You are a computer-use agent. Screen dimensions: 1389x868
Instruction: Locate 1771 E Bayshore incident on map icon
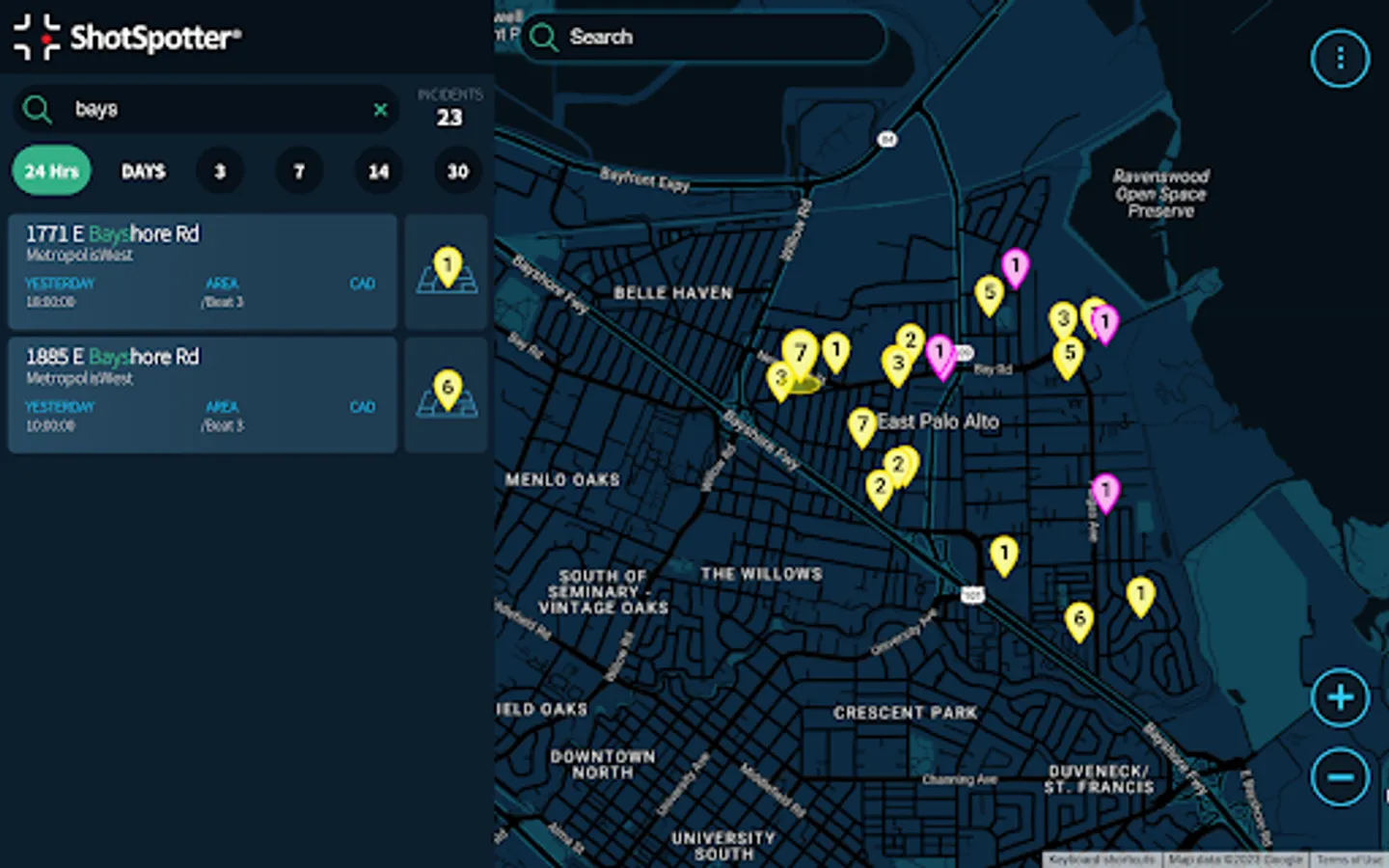tap(447, 272)
